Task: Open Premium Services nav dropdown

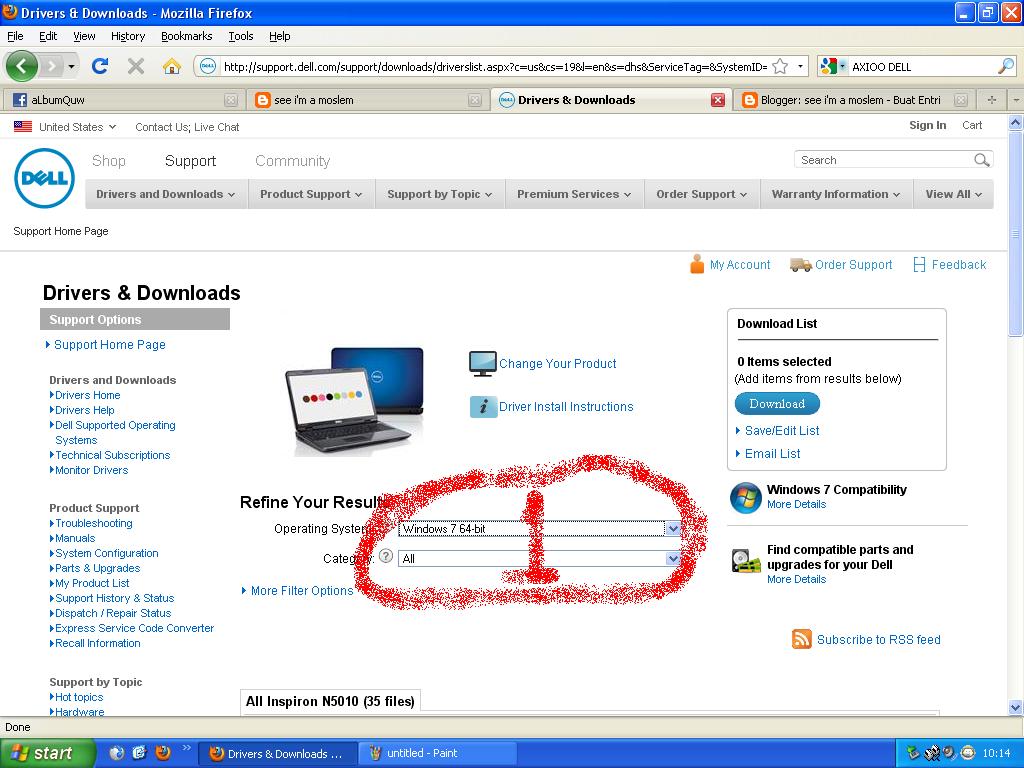Action: click(x=574, y=194)
